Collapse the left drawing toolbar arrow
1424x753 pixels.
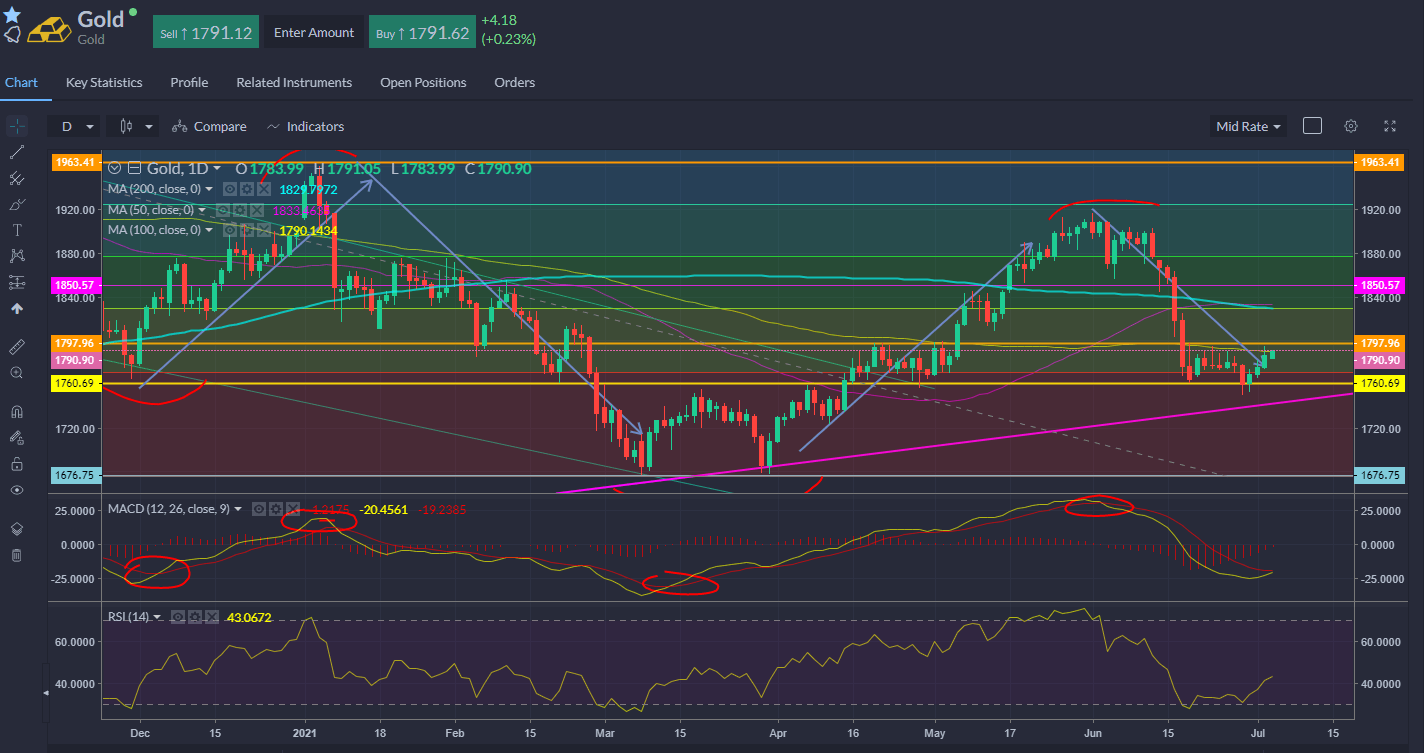tap(45, 692)
